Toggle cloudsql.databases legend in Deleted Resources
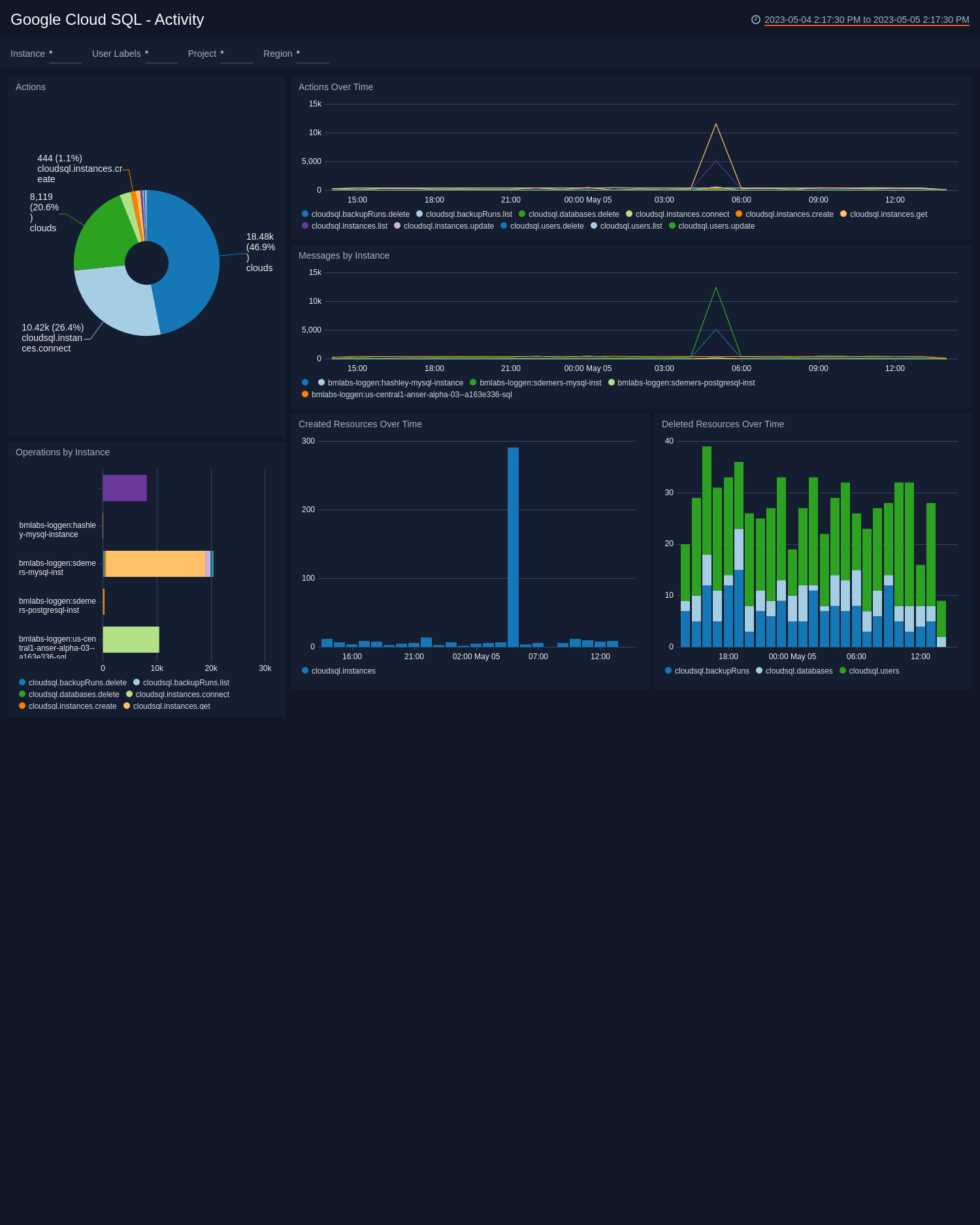The image size is (980, 1225). click(794, 671)
